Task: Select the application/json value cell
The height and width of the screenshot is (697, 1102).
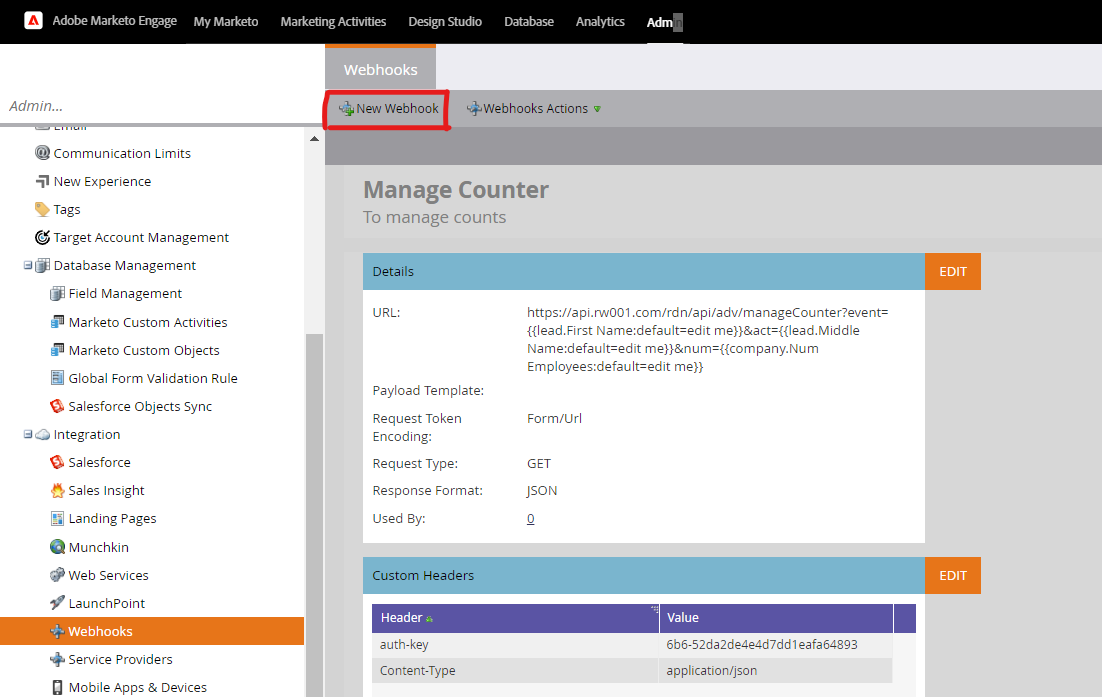Action: click(x=777, y=670)
